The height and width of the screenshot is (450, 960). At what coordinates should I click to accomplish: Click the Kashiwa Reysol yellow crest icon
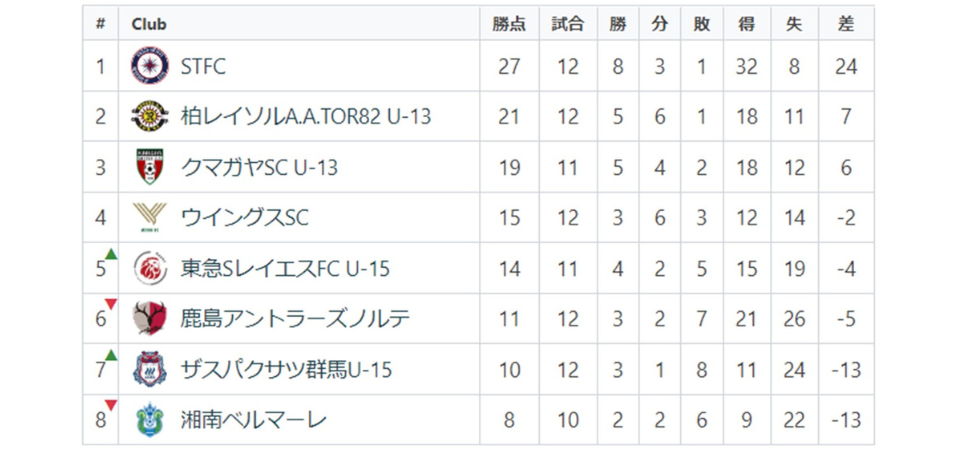point(150,117)
